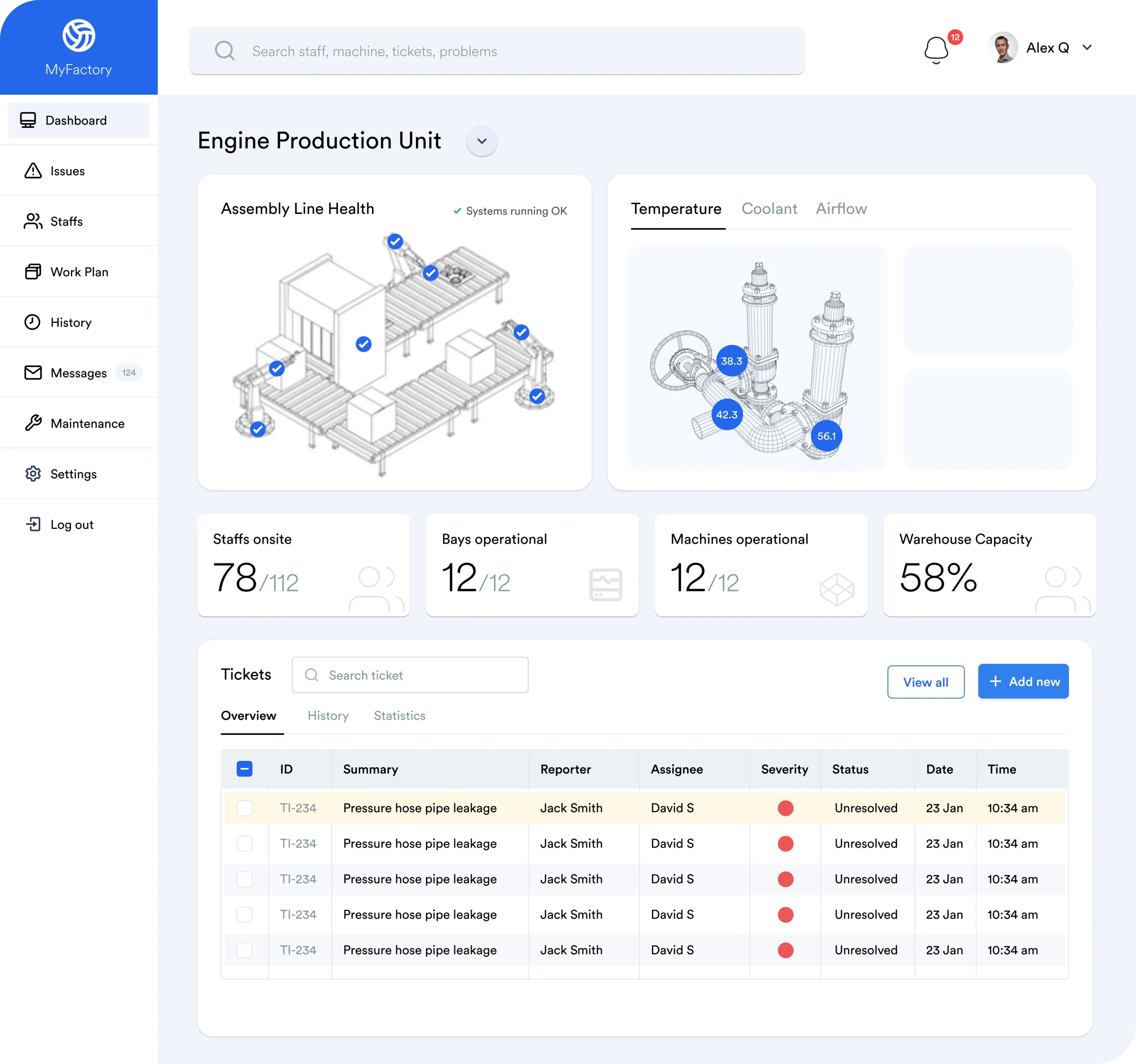Click the Reporter column header
Screen dimensions: 1136x1064
pyautogui.click(x=566, y=769)
